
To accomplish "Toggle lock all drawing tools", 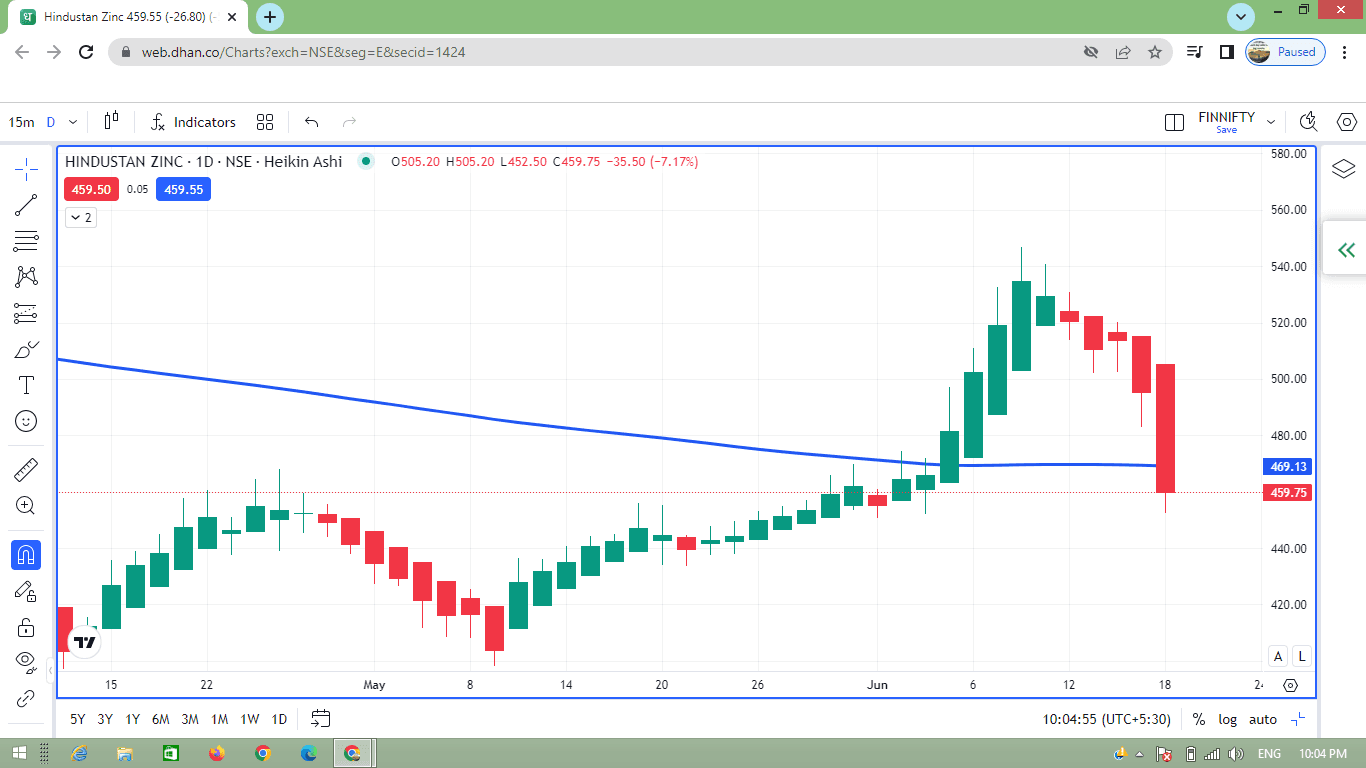I will click(26, 627).
